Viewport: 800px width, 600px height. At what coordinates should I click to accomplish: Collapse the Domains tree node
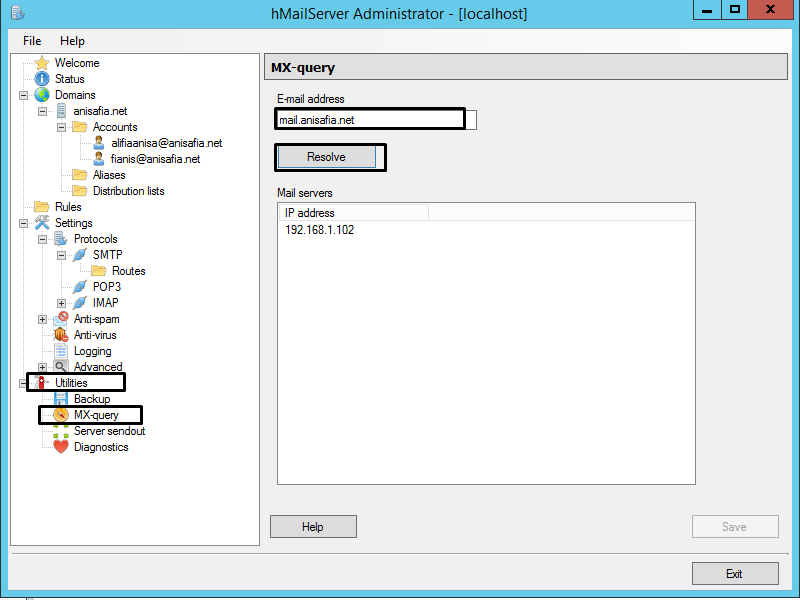tap(23, 95)
